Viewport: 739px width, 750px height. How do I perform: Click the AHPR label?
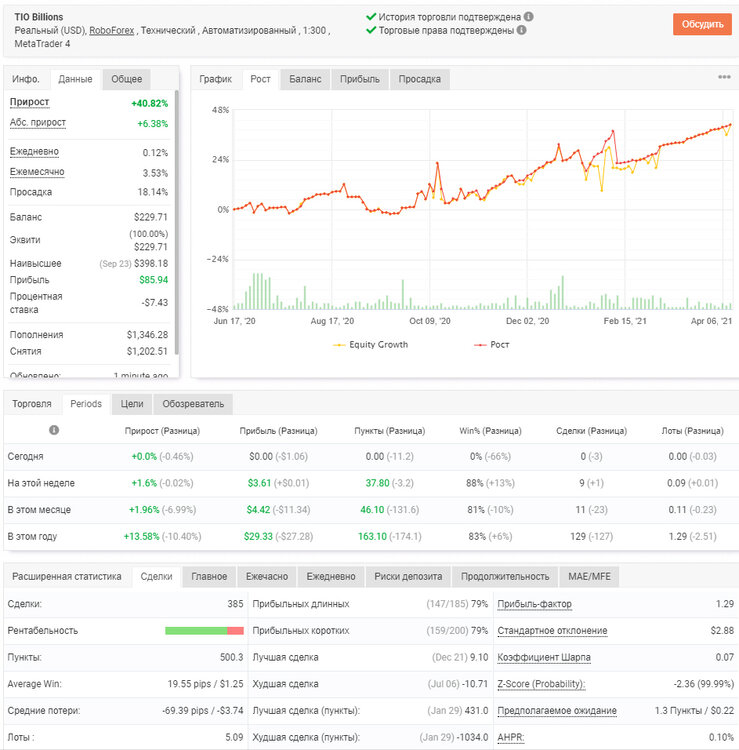point(510,738)
